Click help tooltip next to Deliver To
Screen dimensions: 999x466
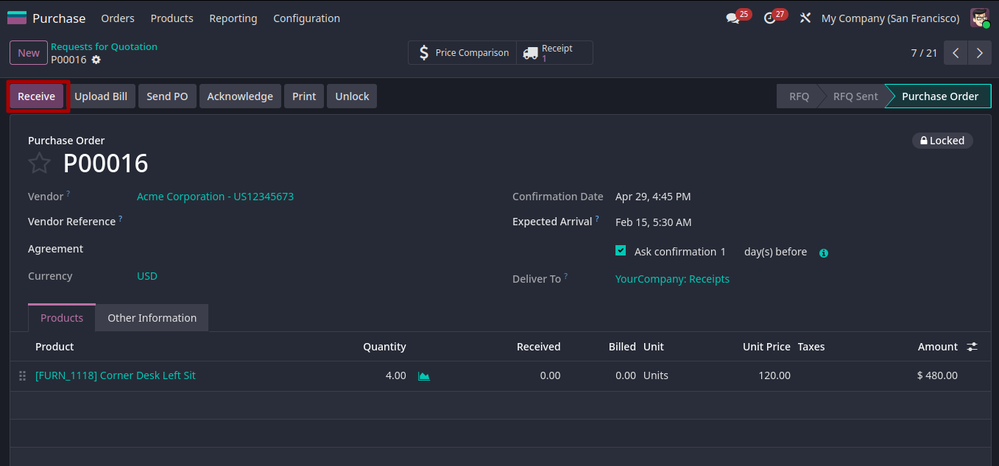(x=566, y=276)
